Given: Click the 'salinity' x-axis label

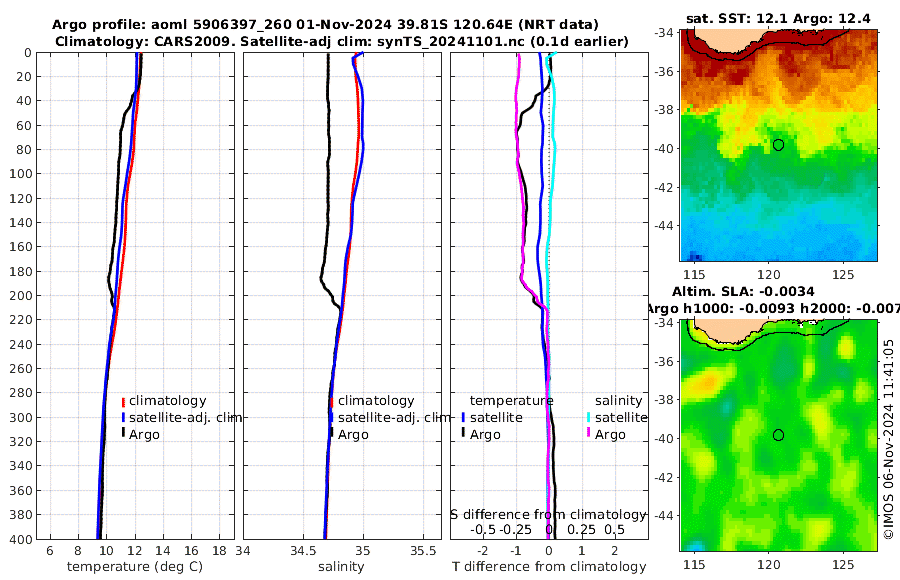Looking at the screenshot, I should tap(340, 567).
